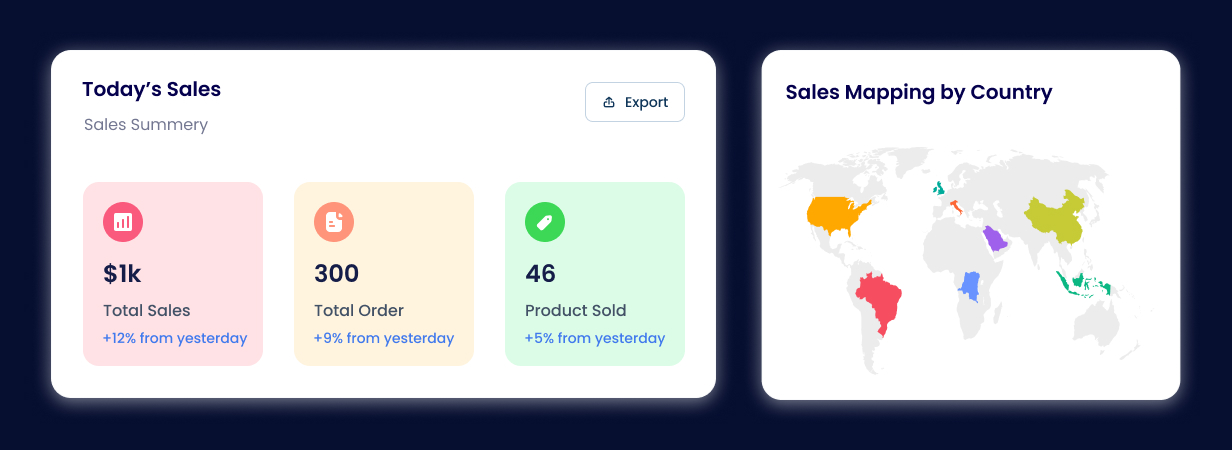This screenshot has width=1232, height=450.
Task: Click the upload icon inside Export button
Action: click(x=609, y=102)
